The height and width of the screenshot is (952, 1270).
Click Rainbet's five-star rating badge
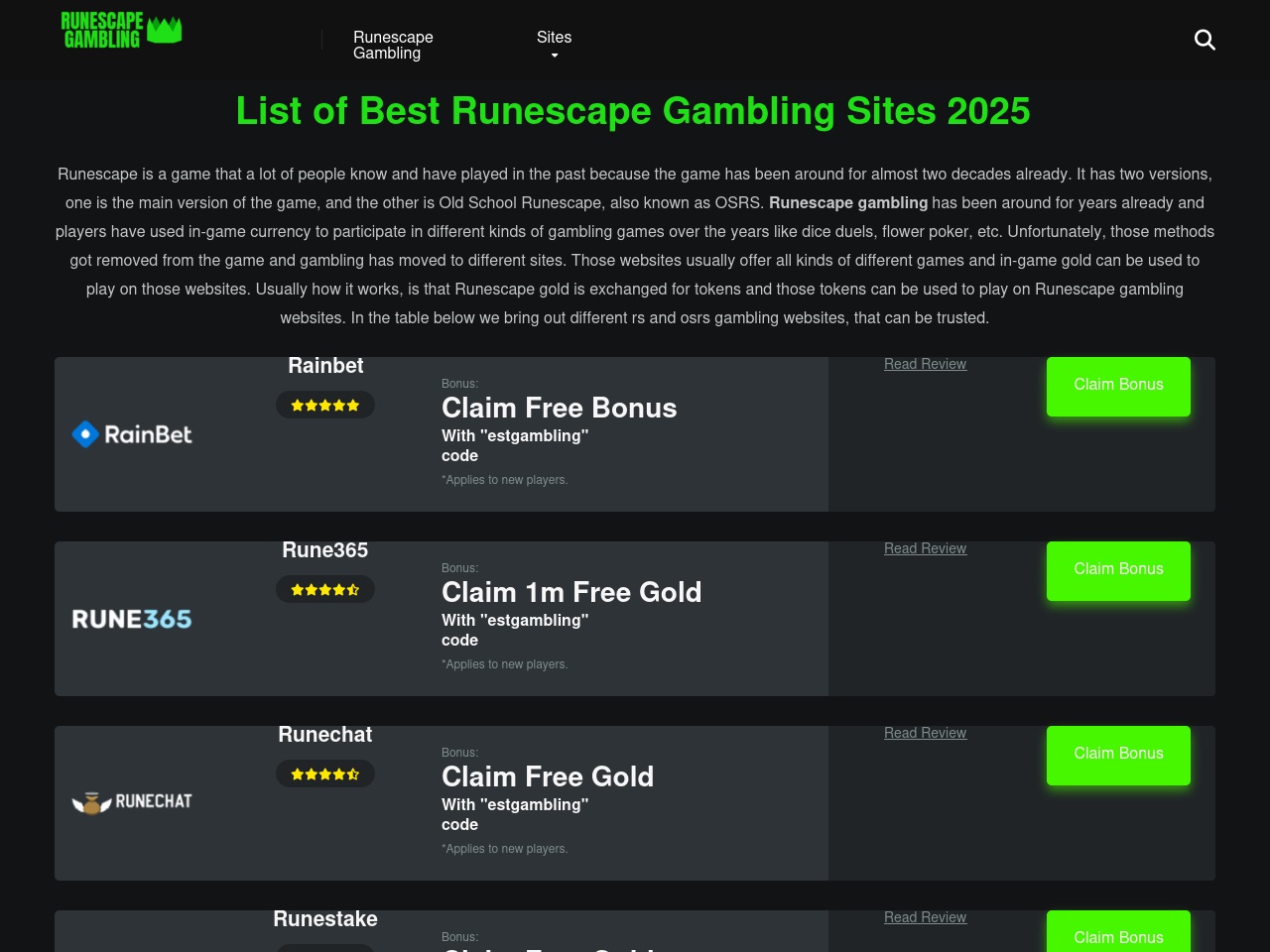[x=325, y=405]
